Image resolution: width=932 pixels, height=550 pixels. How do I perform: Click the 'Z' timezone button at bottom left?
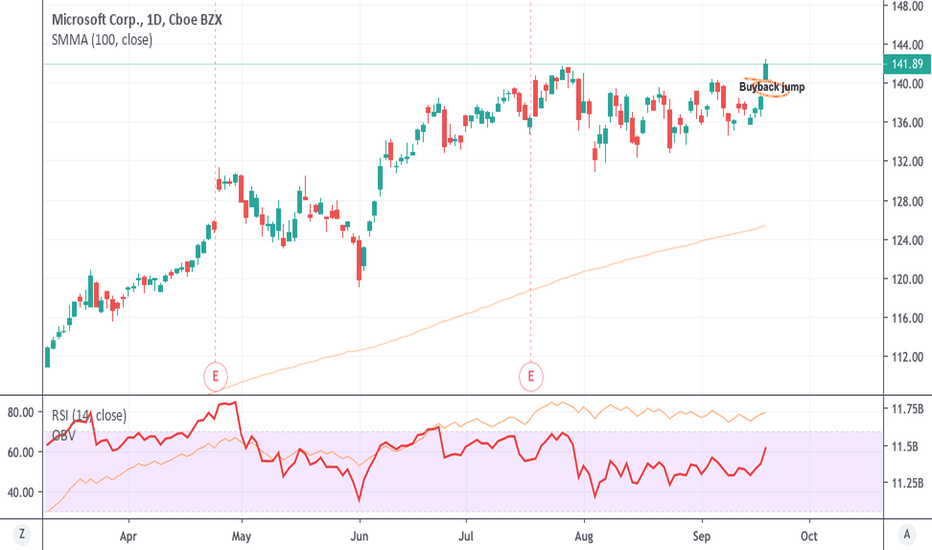pyautogui.click(x=22, y=534)
